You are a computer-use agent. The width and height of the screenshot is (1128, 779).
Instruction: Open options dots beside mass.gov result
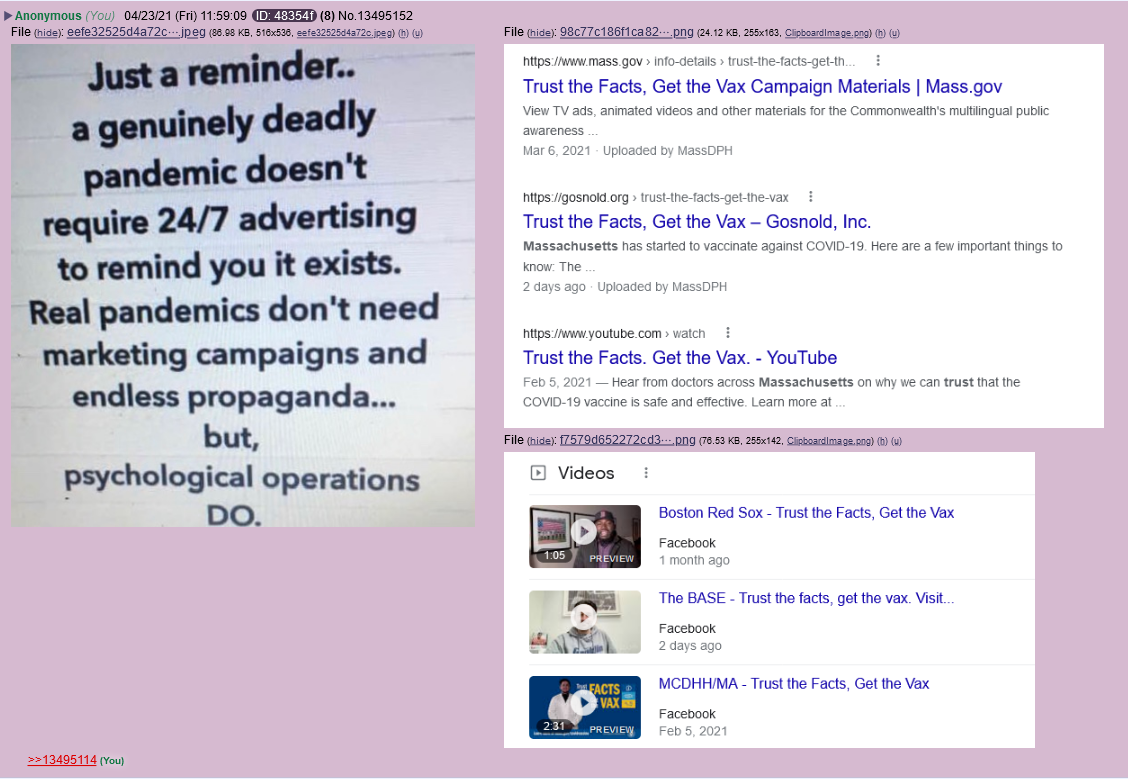[878, 61]
